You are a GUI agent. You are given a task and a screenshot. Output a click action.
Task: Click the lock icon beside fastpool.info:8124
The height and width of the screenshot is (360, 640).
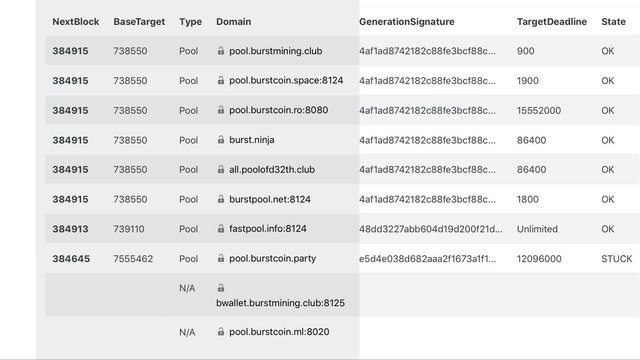tap(221, 229)
